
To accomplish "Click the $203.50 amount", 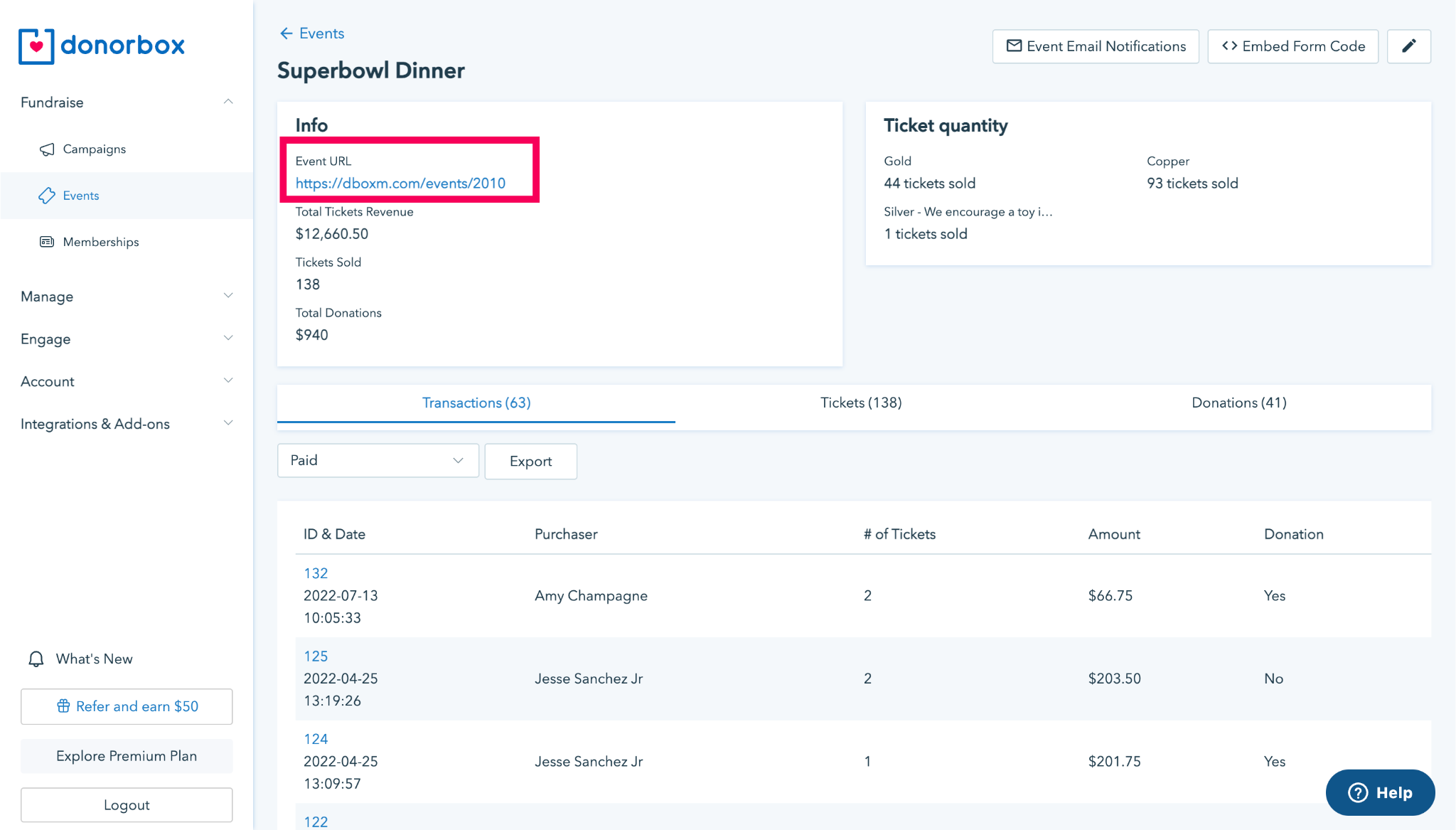I will (x=1114, y=679).
